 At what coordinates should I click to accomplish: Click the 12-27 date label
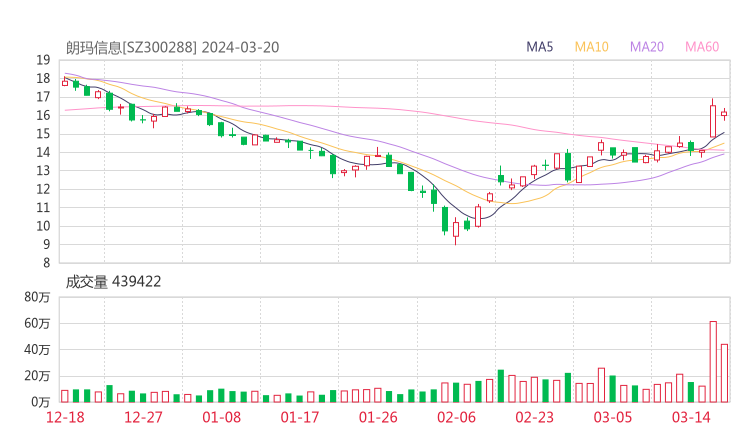(143, 417)
